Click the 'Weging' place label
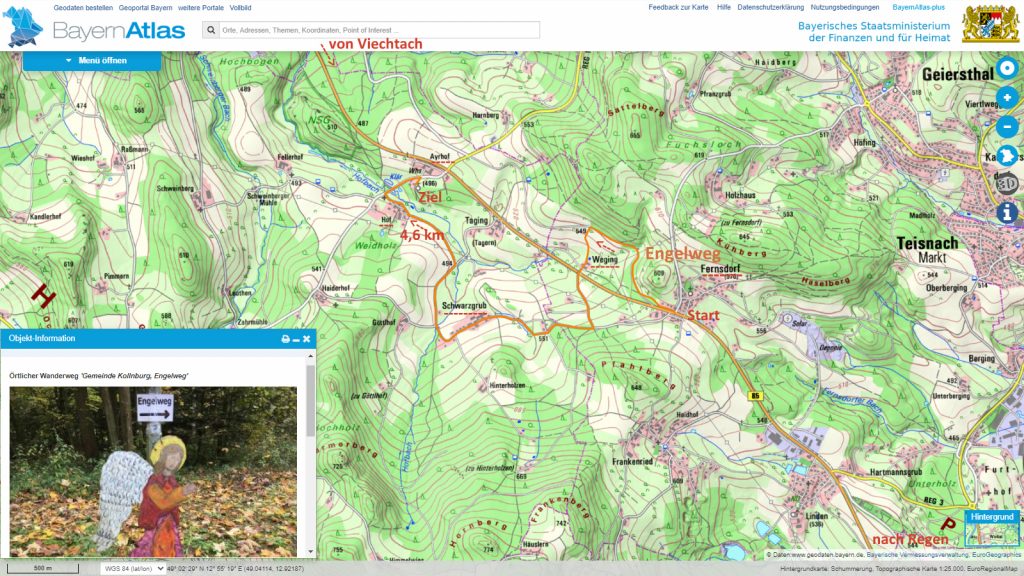Screen dimensions: 1024x576 coord(605,259)
